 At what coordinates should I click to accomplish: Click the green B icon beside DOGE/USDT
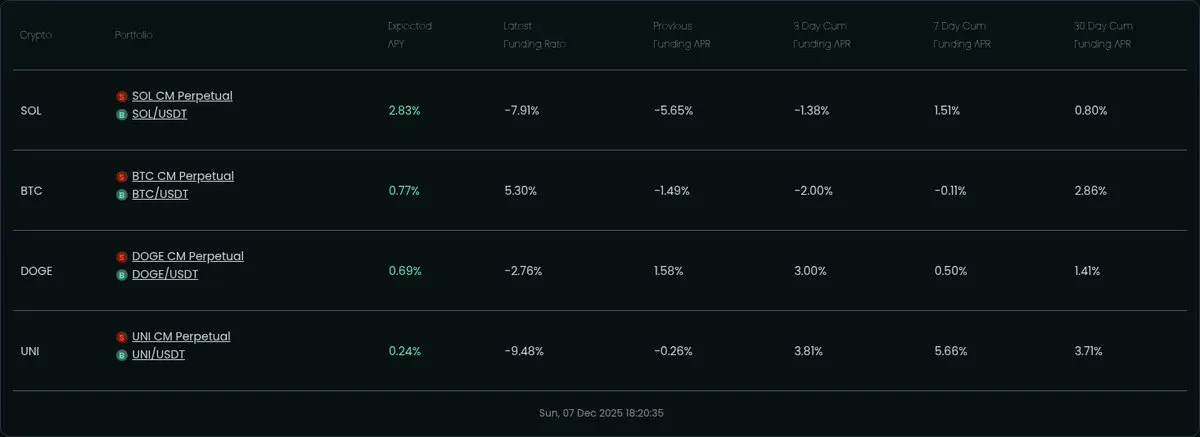tap(122, 274)
